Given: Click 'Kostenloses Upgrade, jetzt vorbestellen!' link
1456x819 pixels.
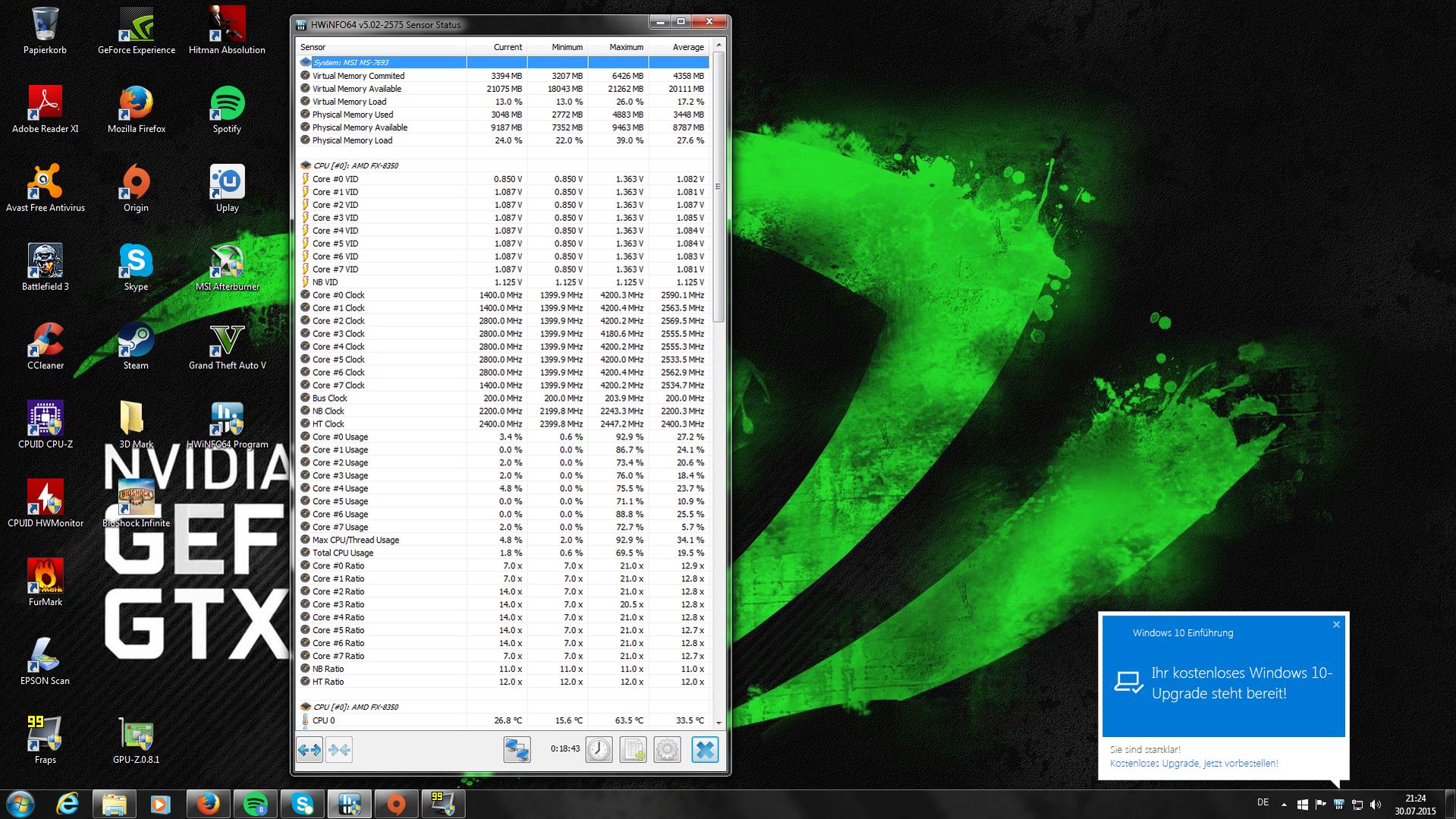Looking at the screenshot, I should click(x=1193, y=764).
